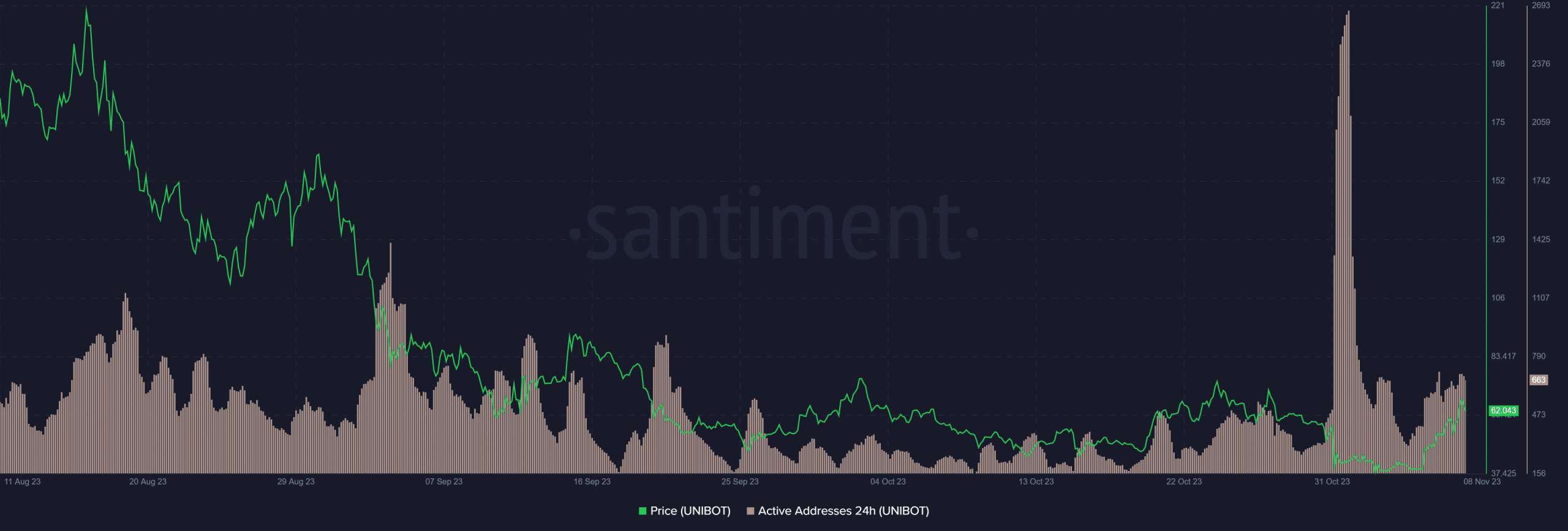The width and height of the screenshot is (1568, 531).
Task: Click the 663 active addresses value tag
Action: point(1539,380)
